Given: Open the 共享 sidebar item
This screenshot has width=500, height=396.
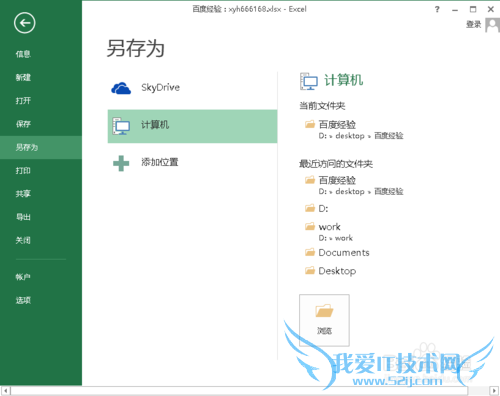Looking at the screenshot, I should (x=23, y=194).
